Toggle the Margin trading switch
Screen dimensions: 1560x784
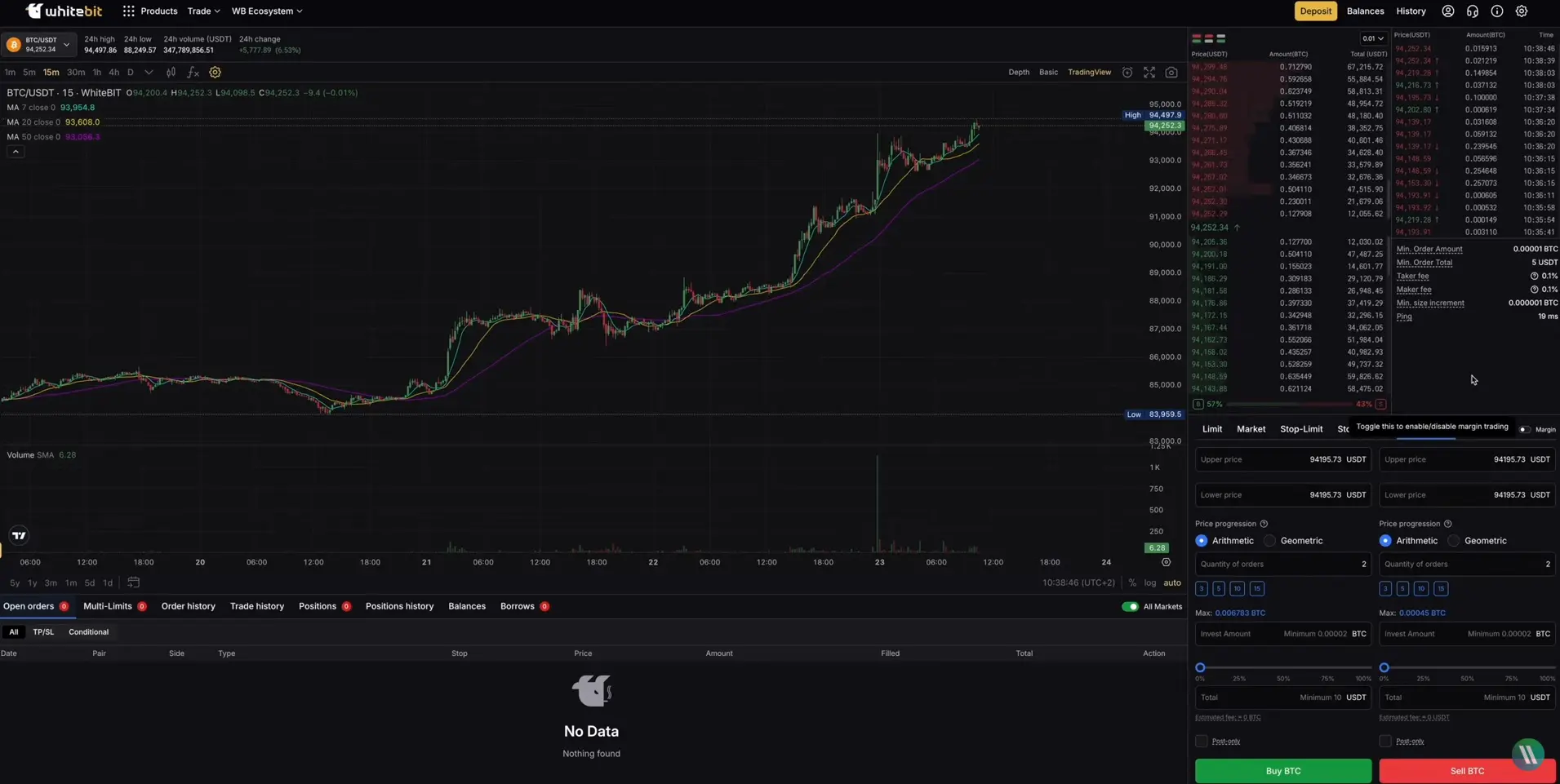pos(1524,429)
